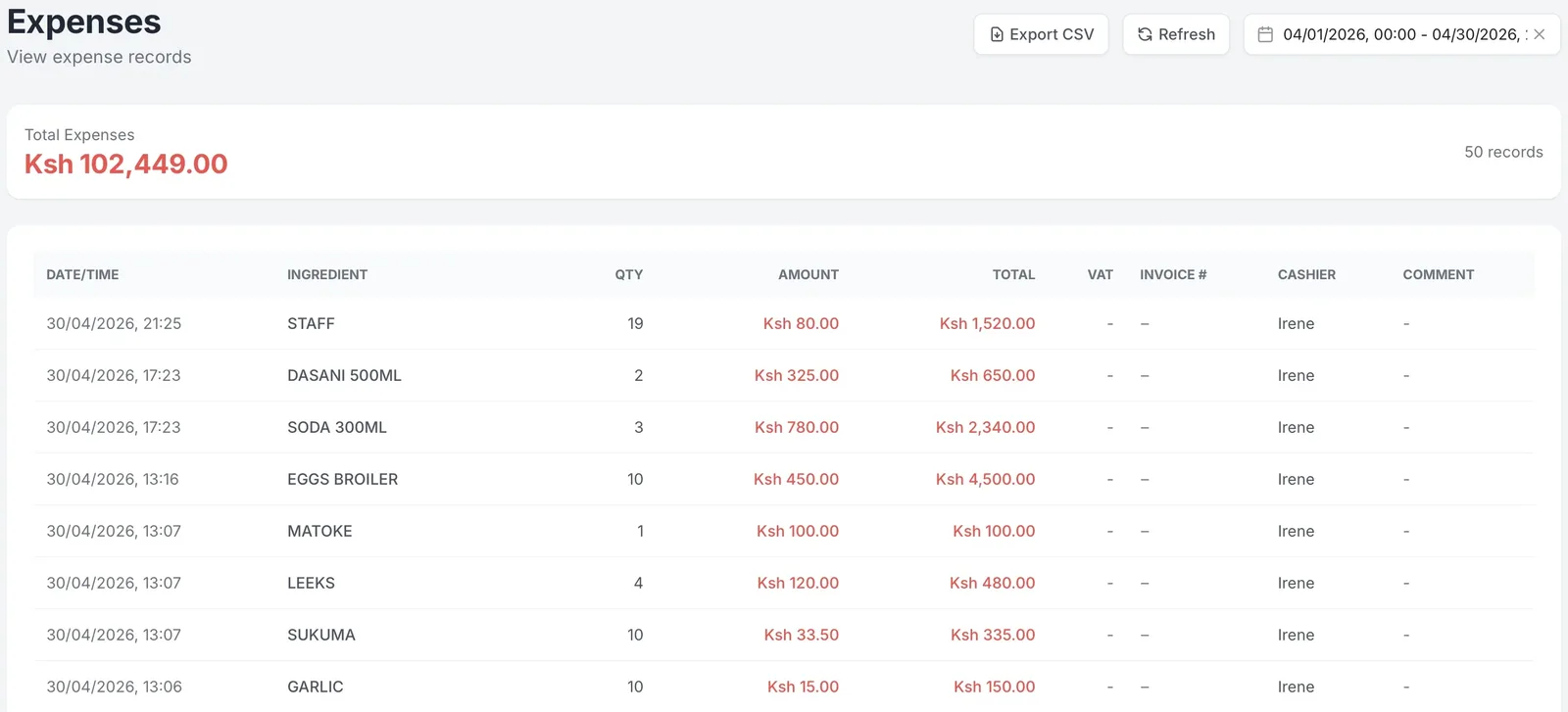This screenshot has height=712, width=1568.
Task: Select the EGGS BROILER ingredient cell
Action: [x=343, y=479]
